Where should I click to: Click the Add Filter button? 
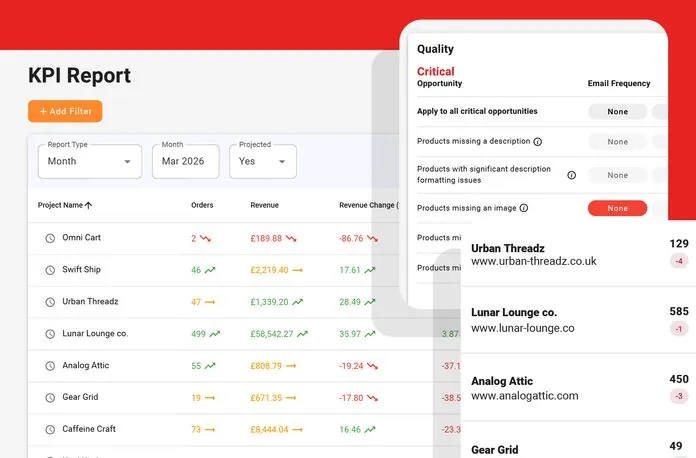pyautogui.click(x=65, y=111)
